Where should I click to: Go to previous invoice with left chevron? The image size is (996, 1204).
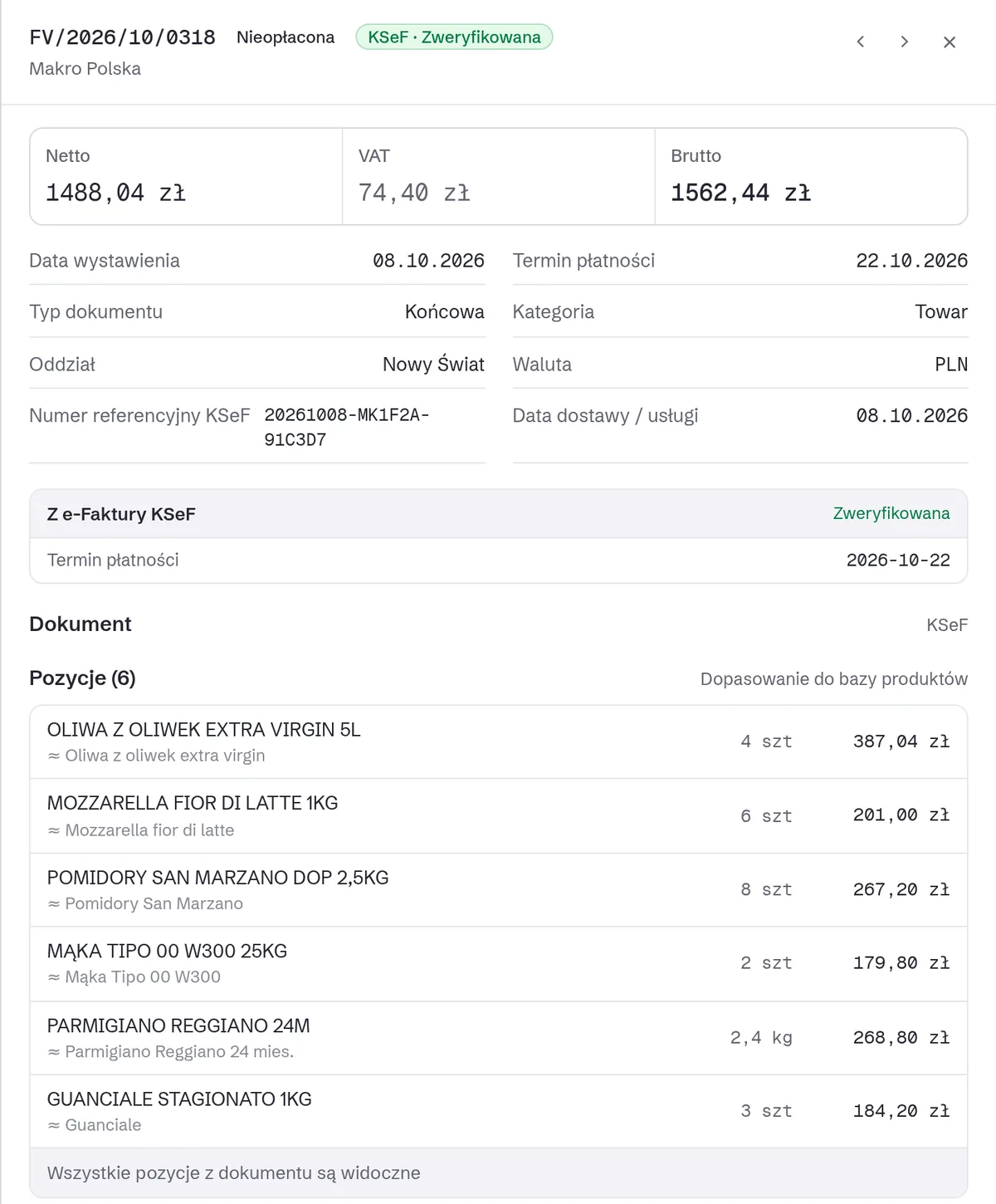pyautogui.click(x=861, y=42)
